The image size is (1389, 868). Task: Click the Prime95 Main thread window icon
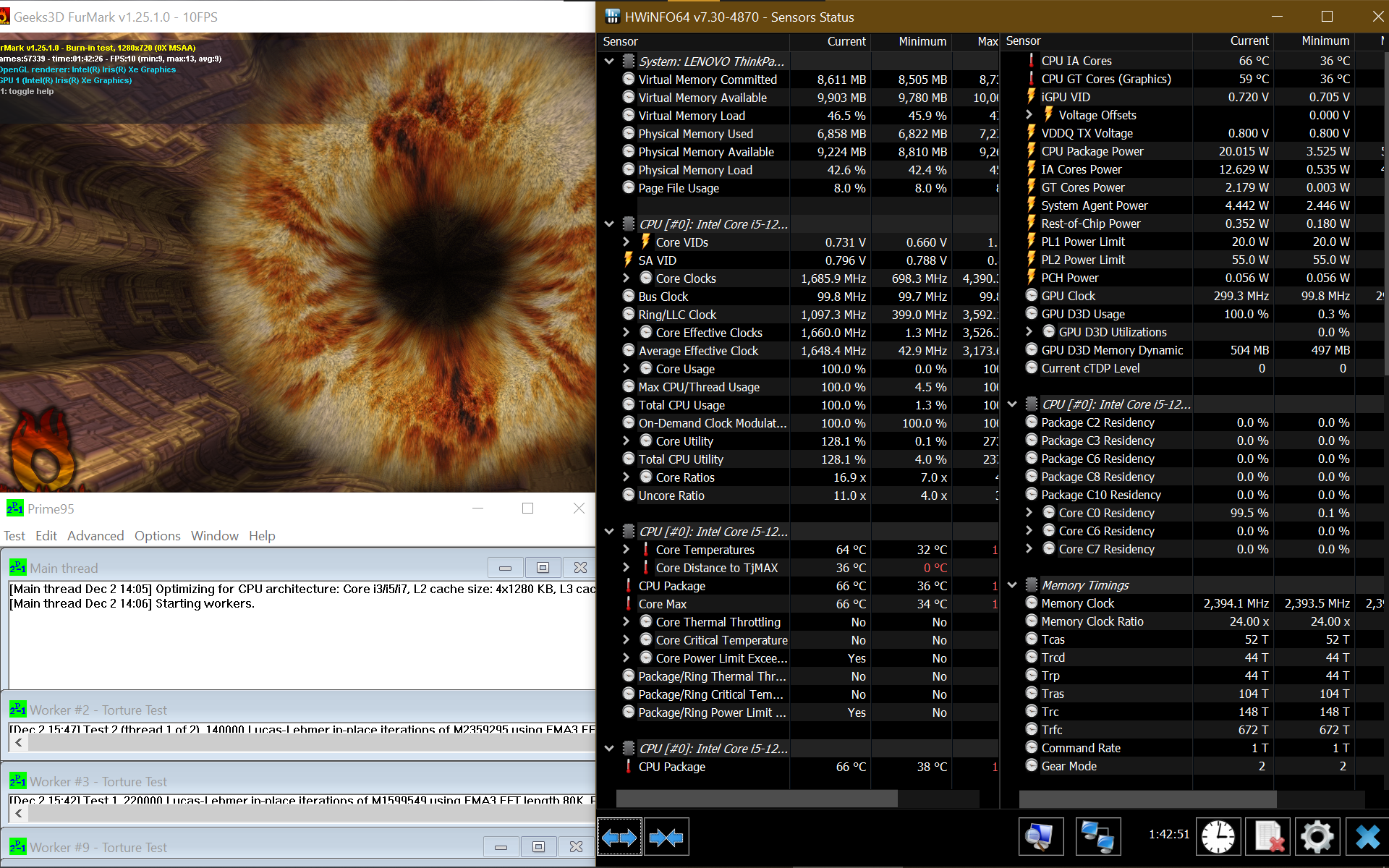tap(17, 568)
